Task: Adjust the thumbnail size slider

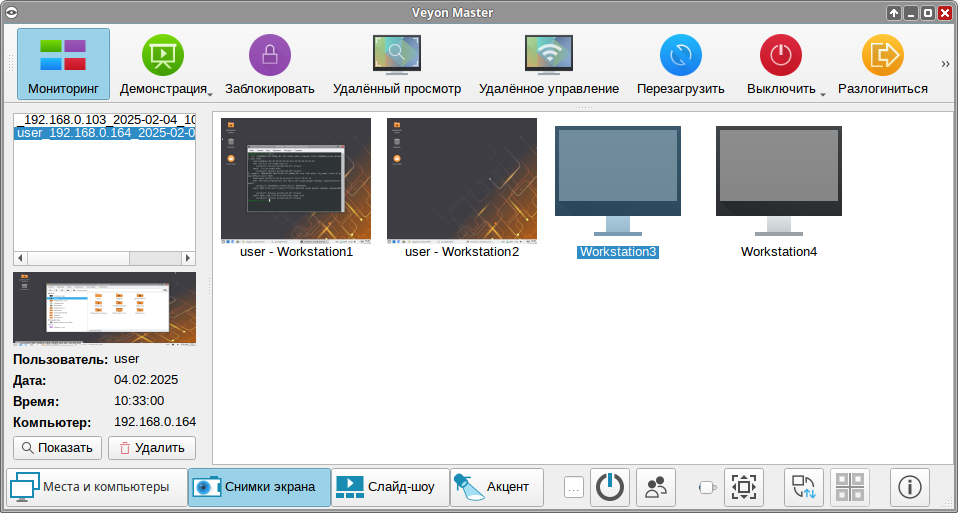Action: (x=707, y=487)
